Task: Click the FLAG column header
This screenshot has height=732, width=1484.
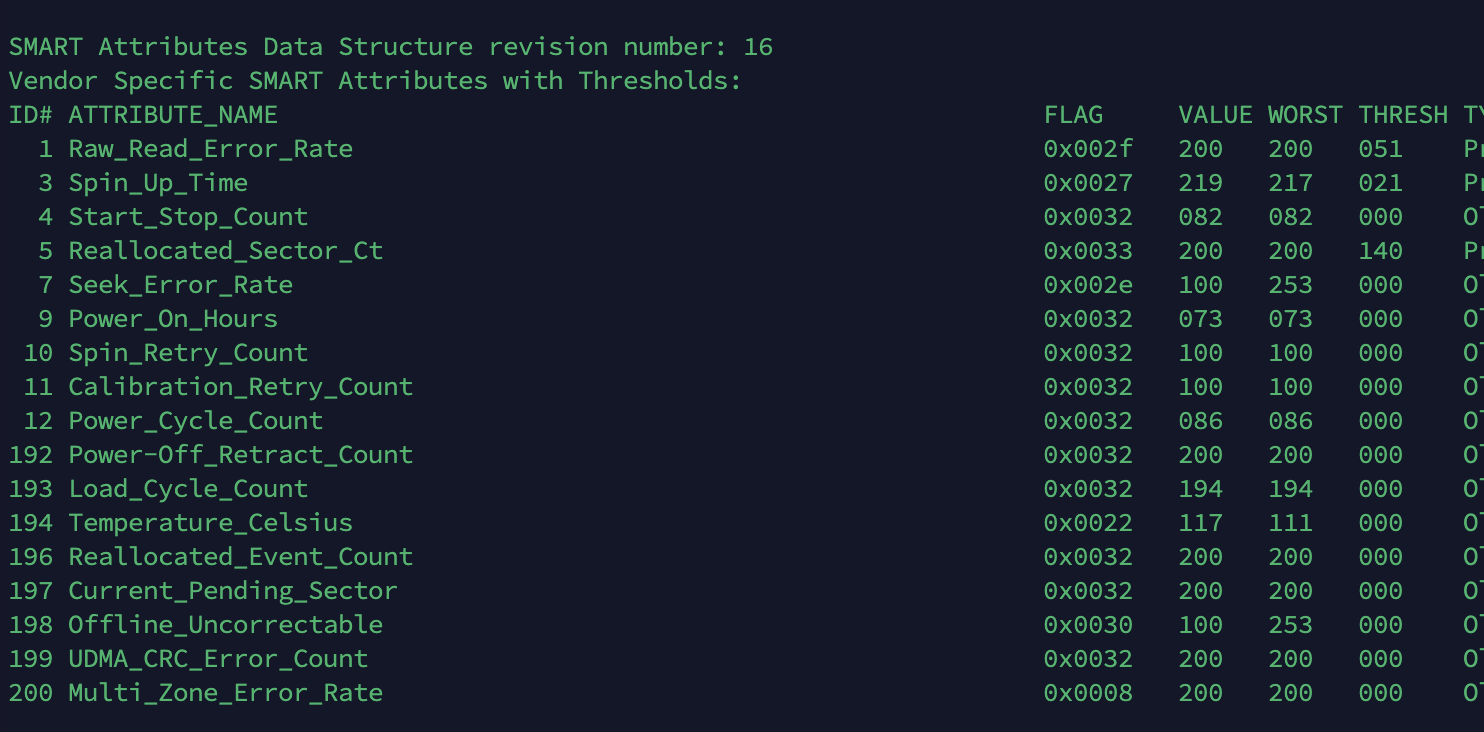Action: (1073, 115)
